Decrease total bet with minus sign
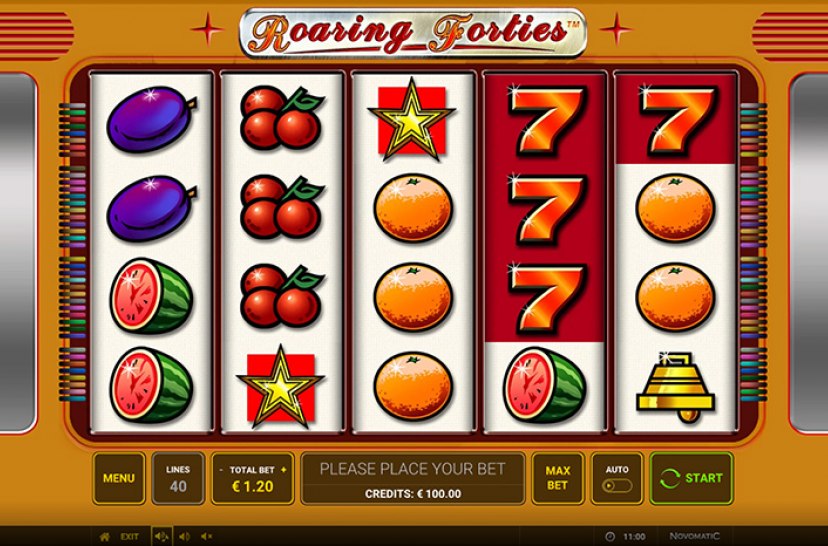Screen dimensions: 828x546 221,470
